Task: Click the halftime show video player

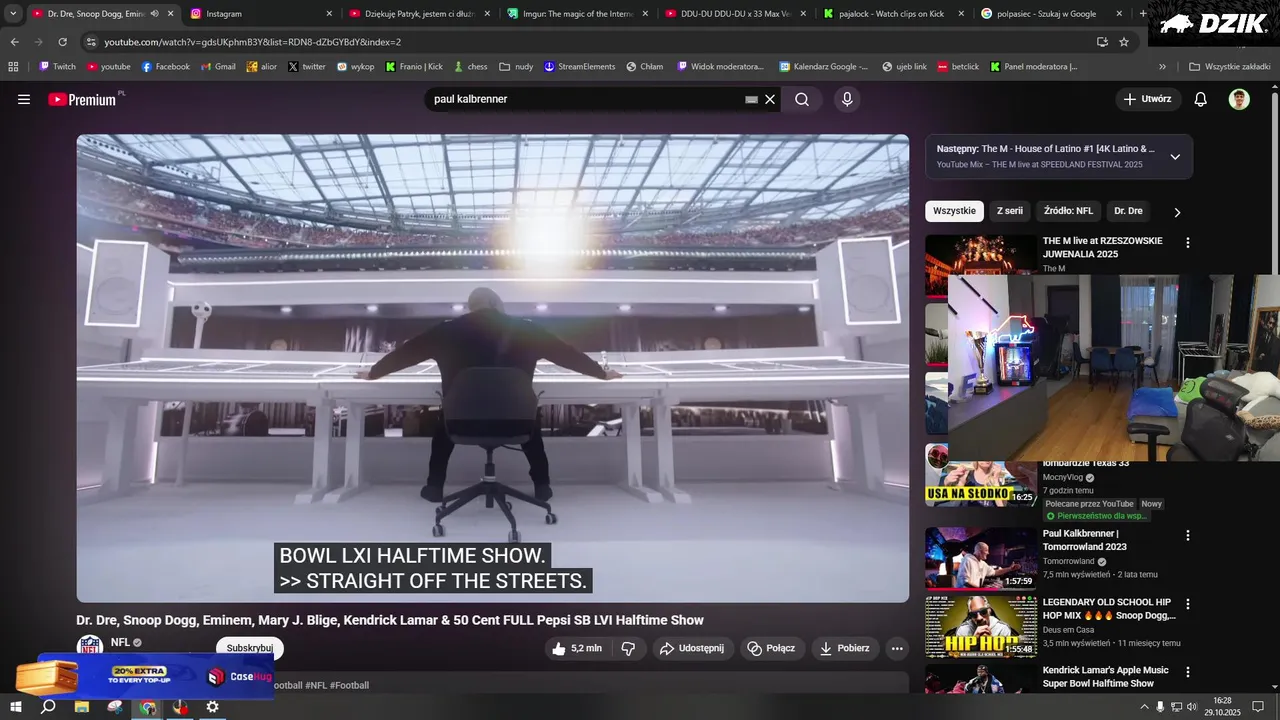Action: click(493, 368)
